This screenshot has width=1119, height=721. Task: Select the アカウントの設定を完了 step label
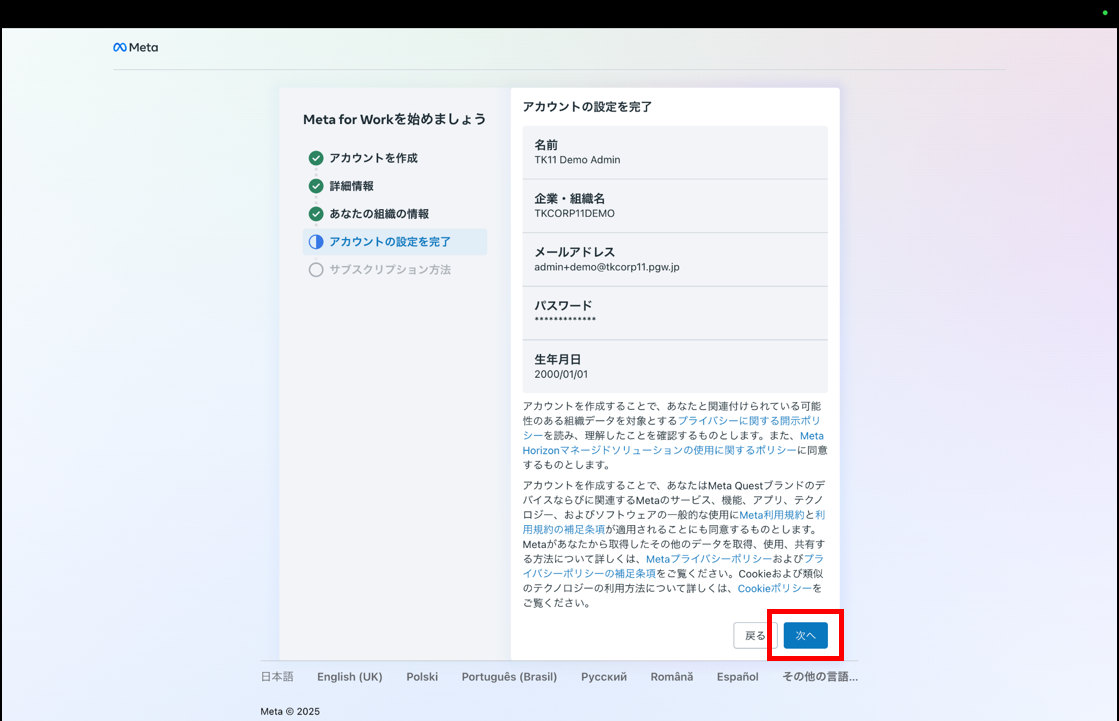(390, 242)
